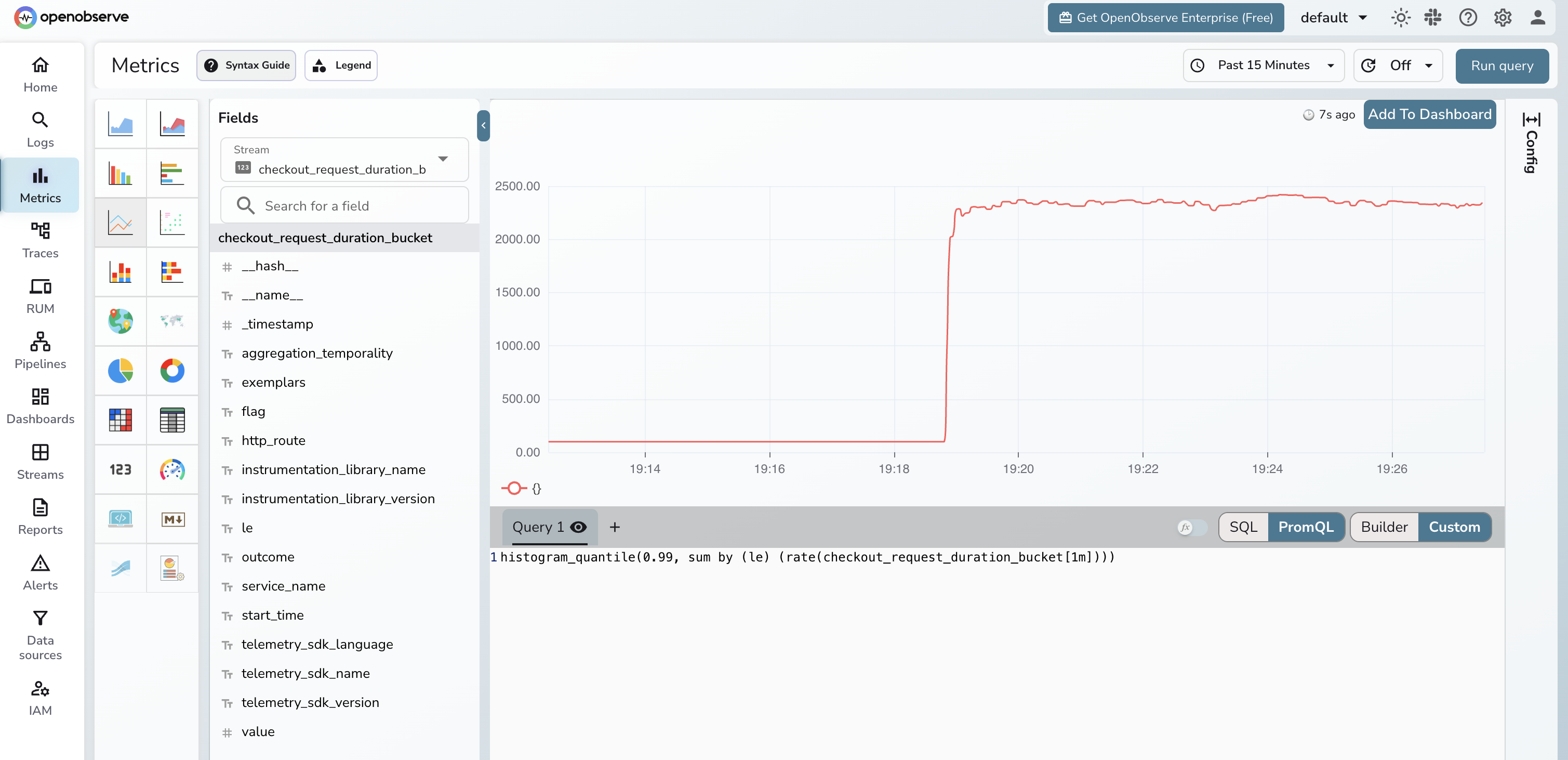
Task: Select the scatter chart type
Action: pos(172,223)
